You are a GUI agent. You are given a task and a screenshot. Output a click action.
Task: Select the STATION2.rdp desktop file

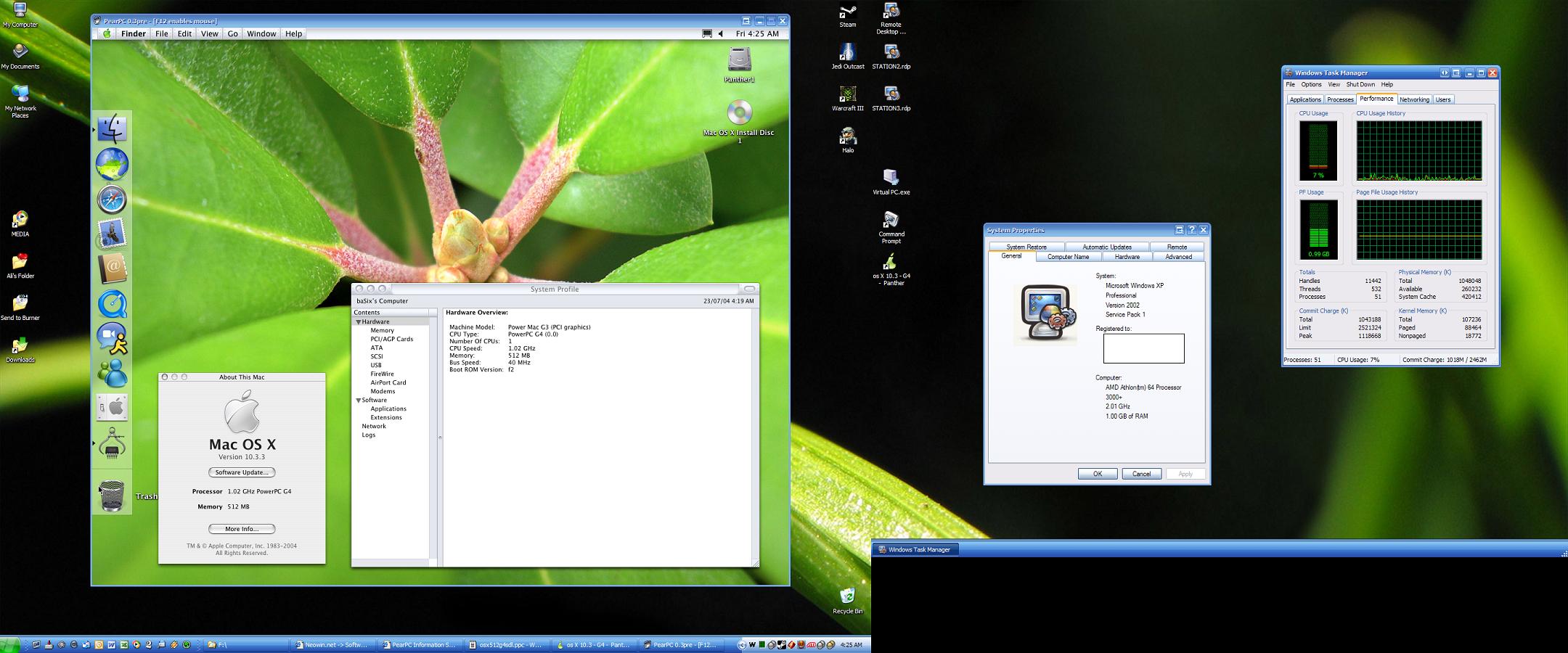pyautogui.click(x=891, y=57)
